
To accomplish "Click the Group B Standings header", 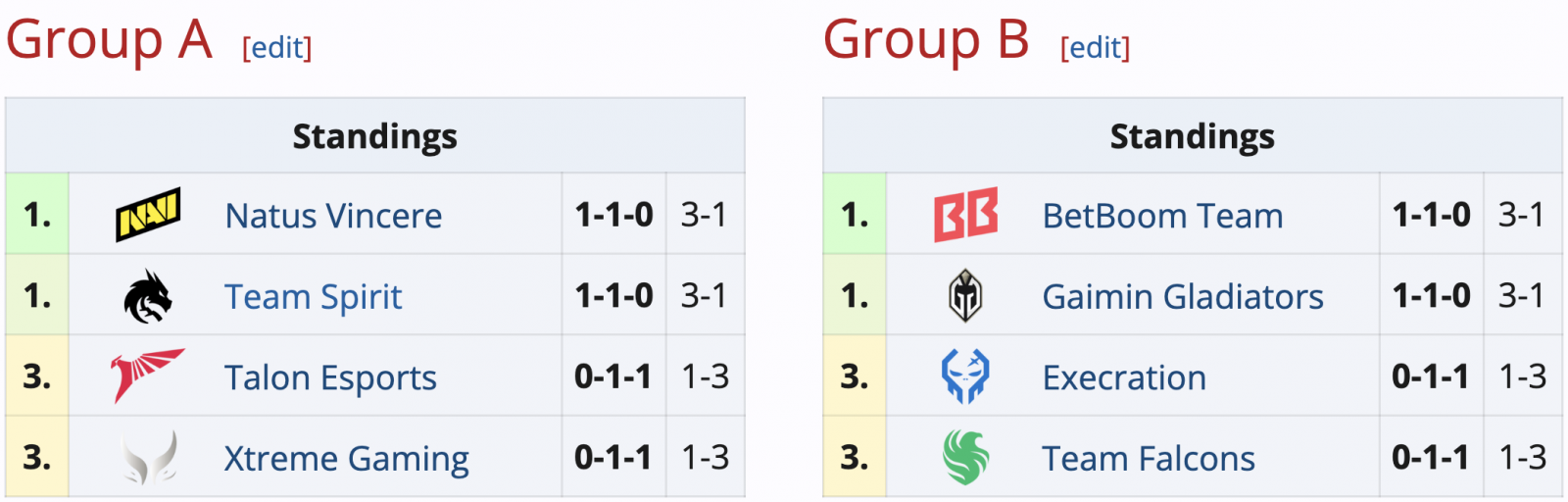I will pos(1193,136).
